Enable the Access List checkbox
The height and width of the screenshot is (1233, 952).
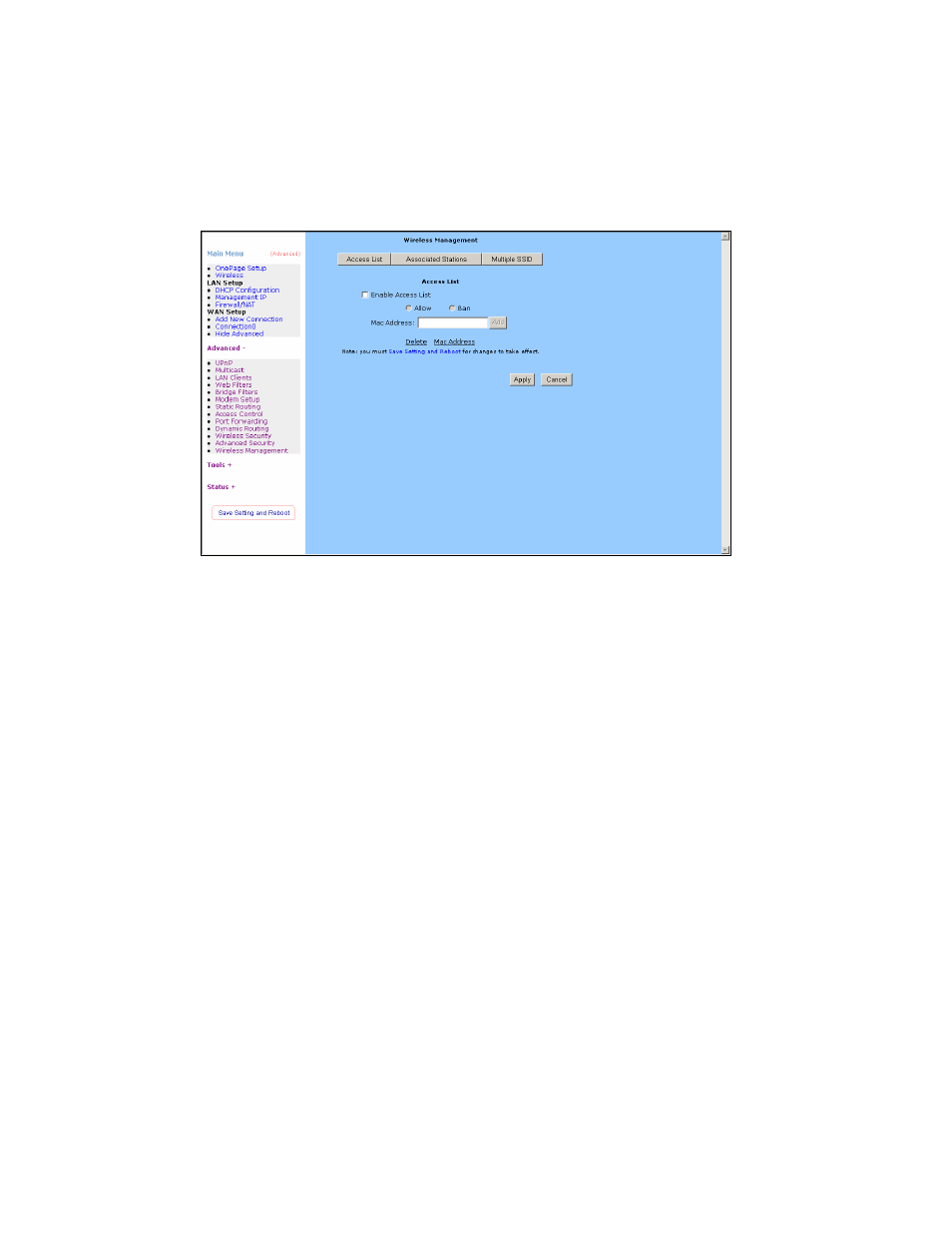tap(365, 295)
